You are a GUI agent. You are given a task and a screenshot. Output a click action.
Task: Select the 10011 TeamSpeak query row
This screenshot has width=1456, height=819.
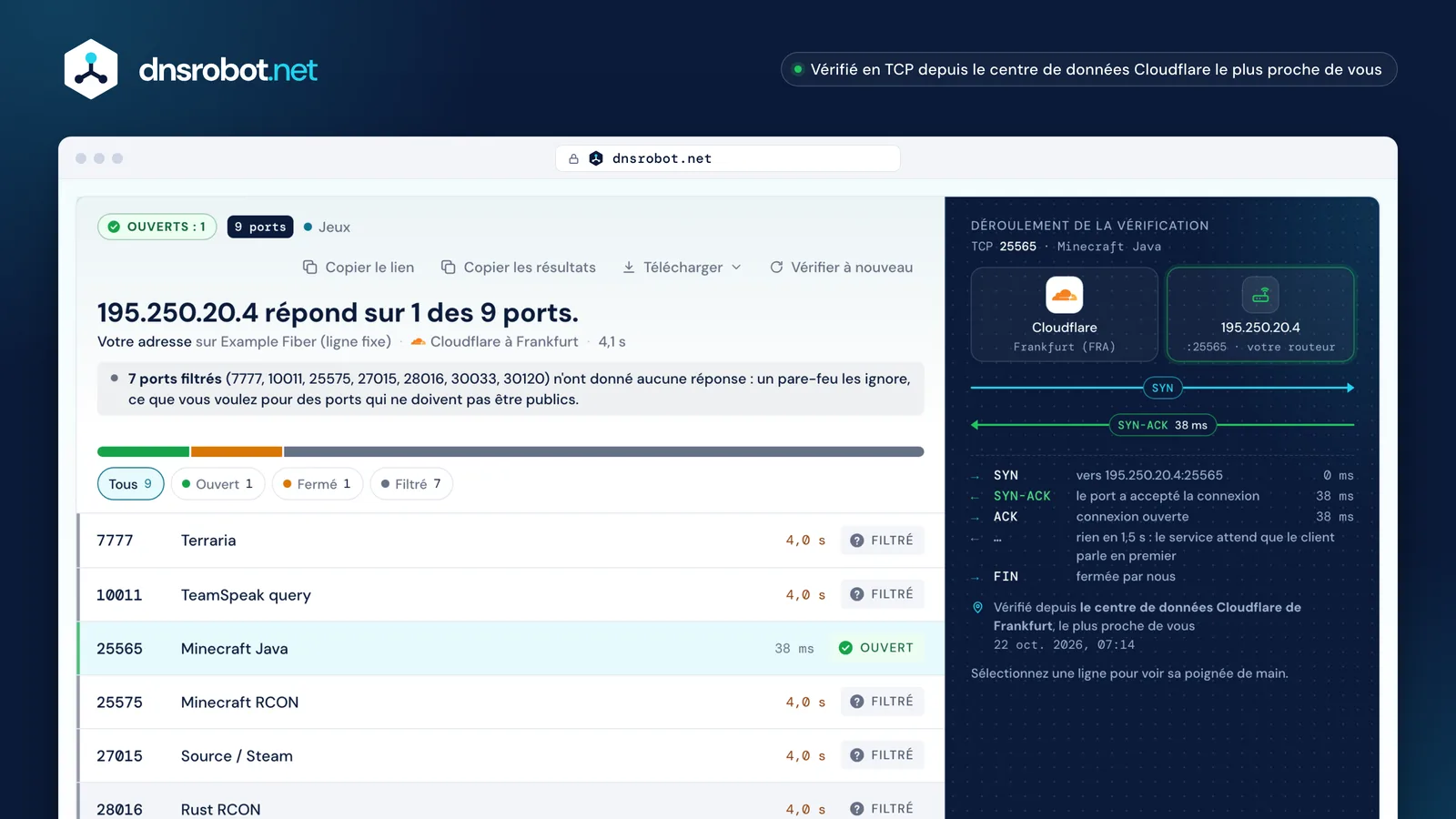click(x=511, y=594)
